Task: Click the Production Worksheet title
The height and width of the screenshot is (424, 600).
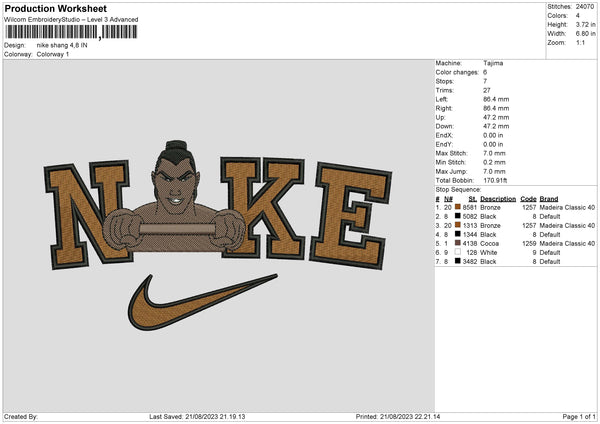Action: tap(55, 8)
